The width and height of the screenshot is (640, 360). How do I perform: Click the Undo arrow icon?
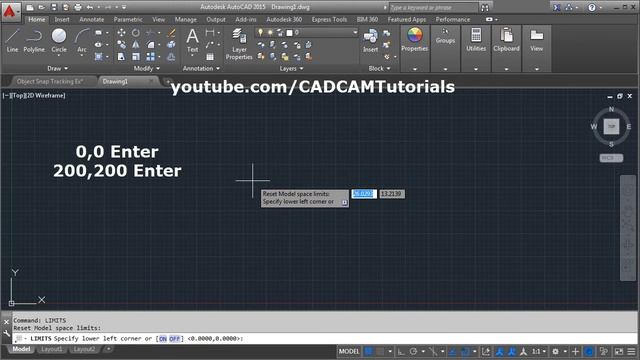(89, 7)
